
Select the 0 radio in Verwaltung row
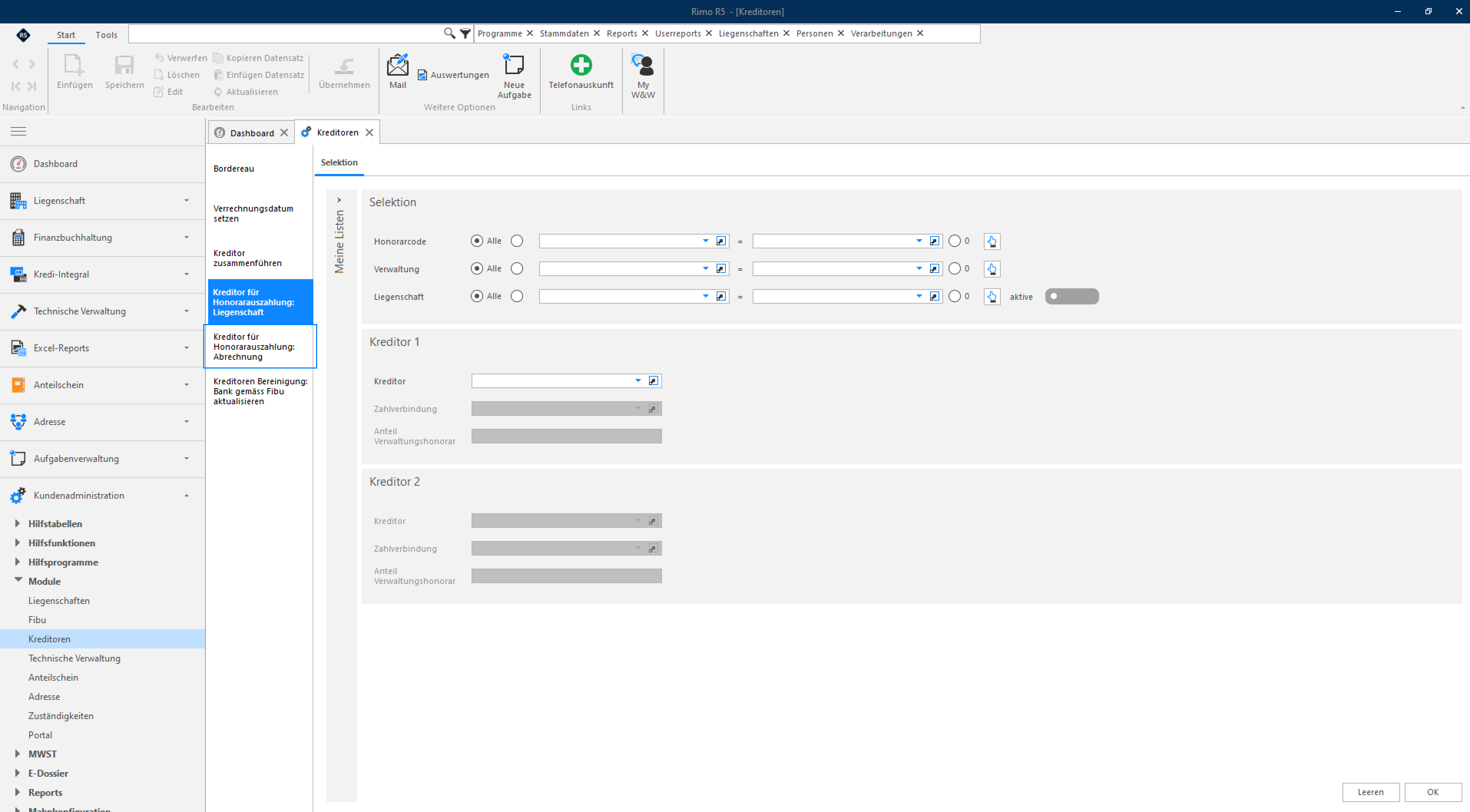click(954, 268)
